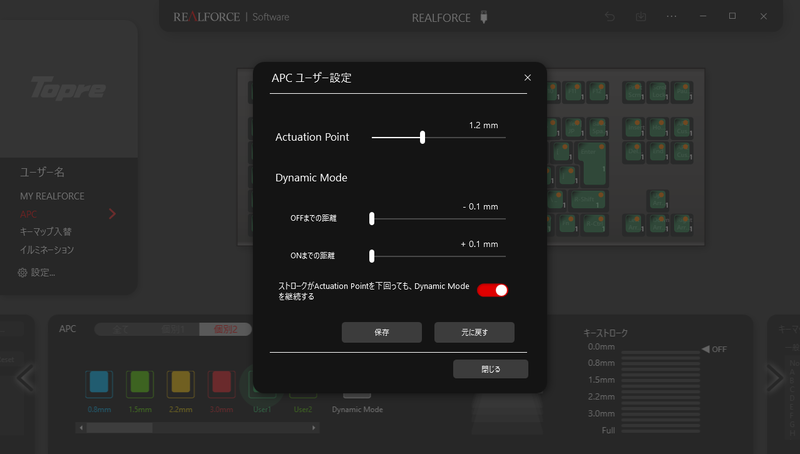This screenshot has height=454, width=800.
Task: Open キーマップ入替 in the sidebar
Action: (45, 232)
